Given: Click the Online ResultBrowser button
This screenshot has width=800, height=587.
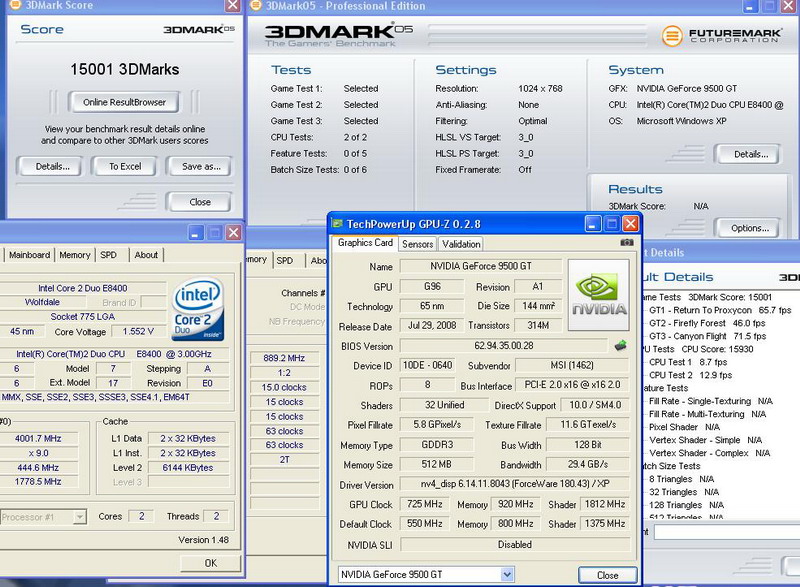Looking at the screenshot, I should [124, 102].
